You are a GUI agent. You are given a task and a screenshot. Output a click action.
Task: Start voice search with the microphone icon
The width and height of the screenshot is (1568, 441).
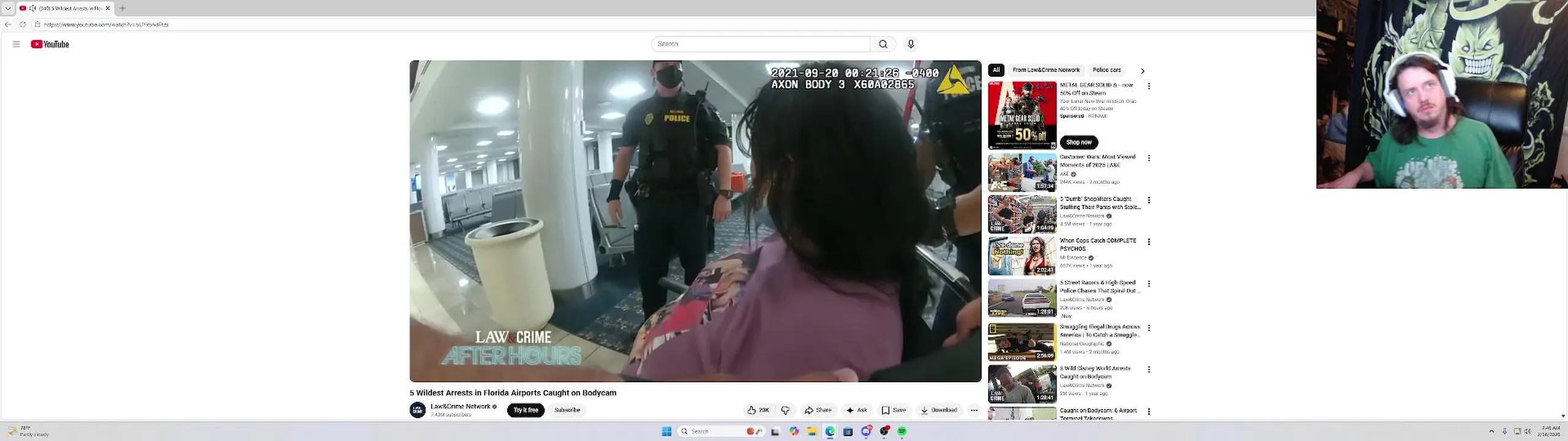click(911, 44)
